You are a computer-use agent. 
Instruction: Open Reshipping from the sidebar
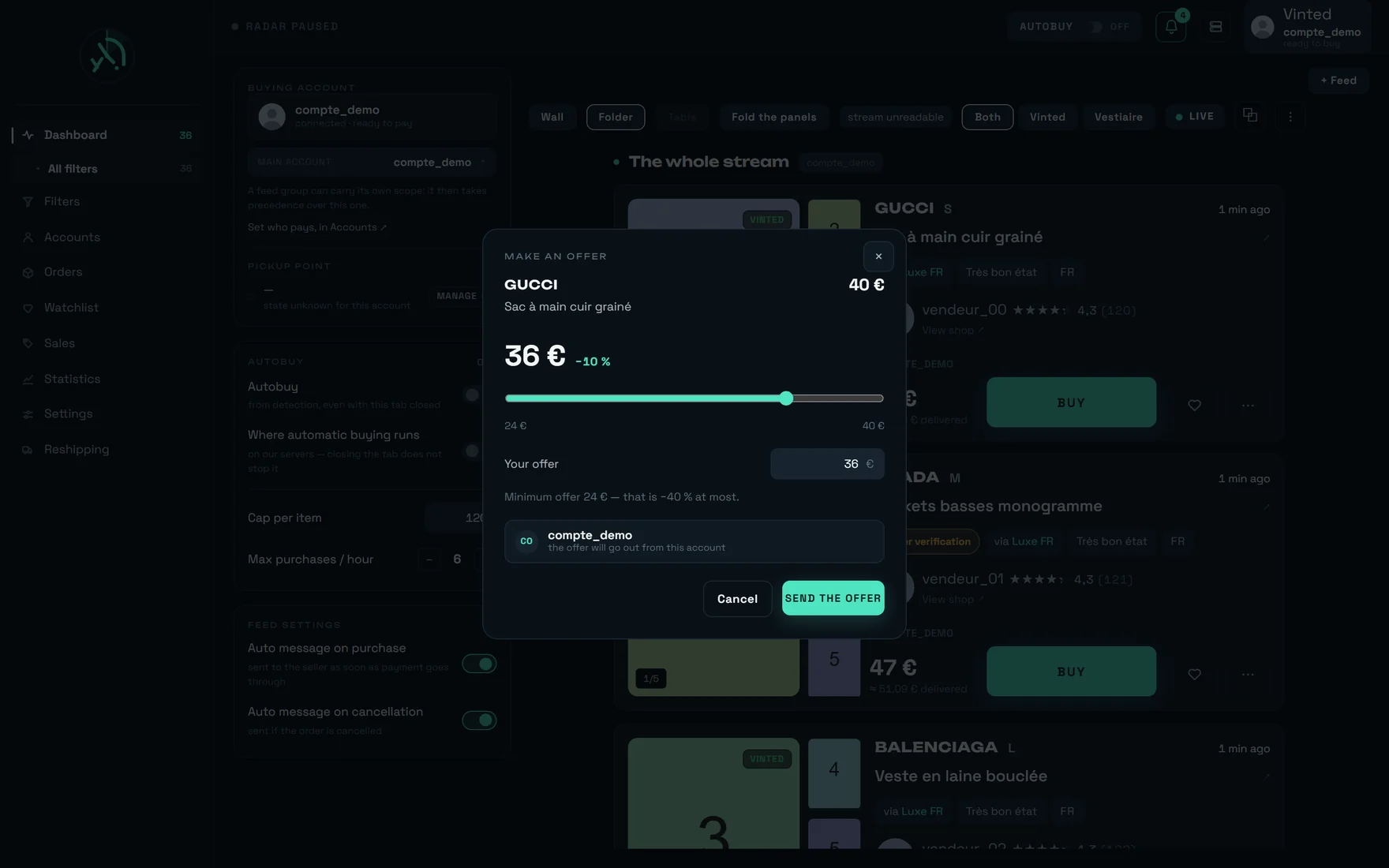coord(107,450)
